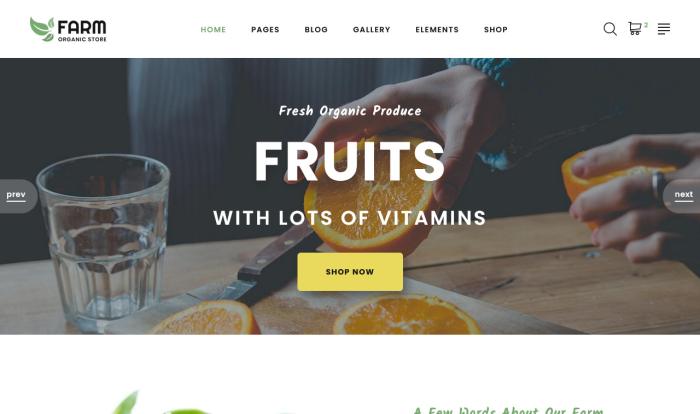
Task: Open the Shop menu
Action: (496, 29)
